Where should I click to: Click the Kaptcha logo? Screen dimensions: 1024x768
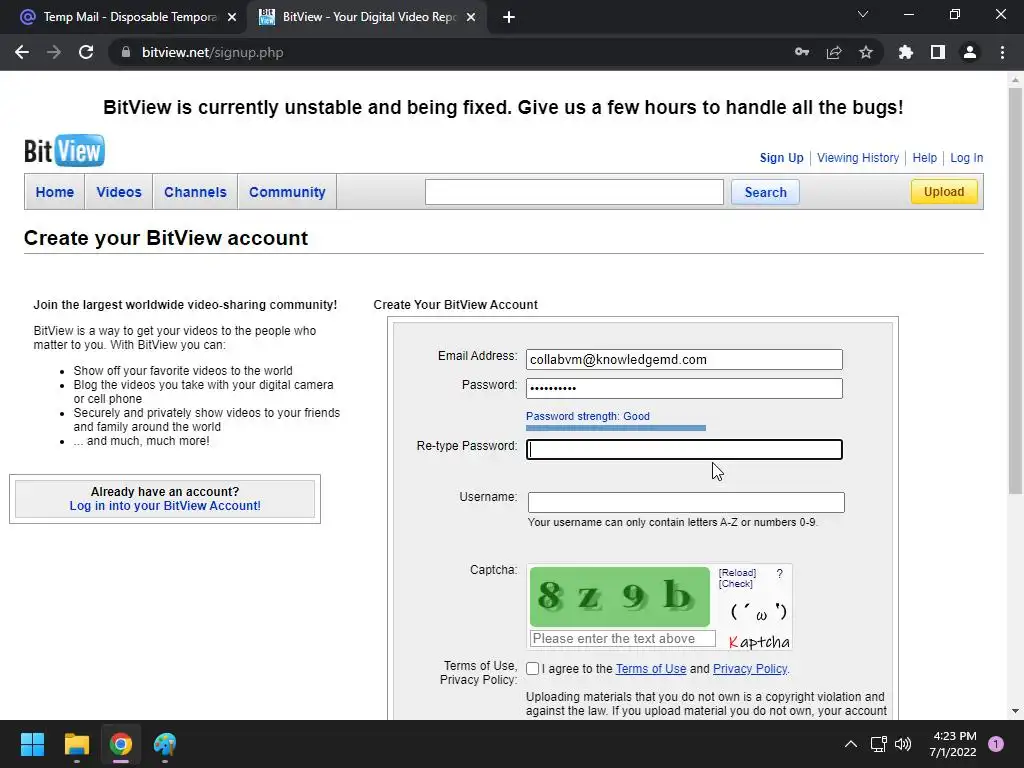(x=759, y=642)
